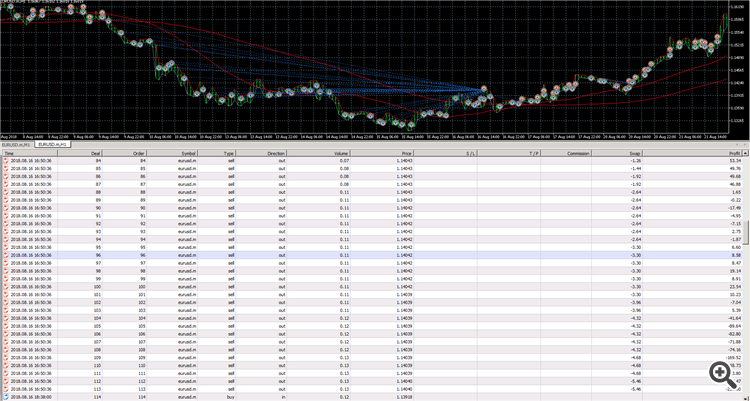Click the Swap column header
The height and width of the screenshot is (401, 750).
[617, 154]
